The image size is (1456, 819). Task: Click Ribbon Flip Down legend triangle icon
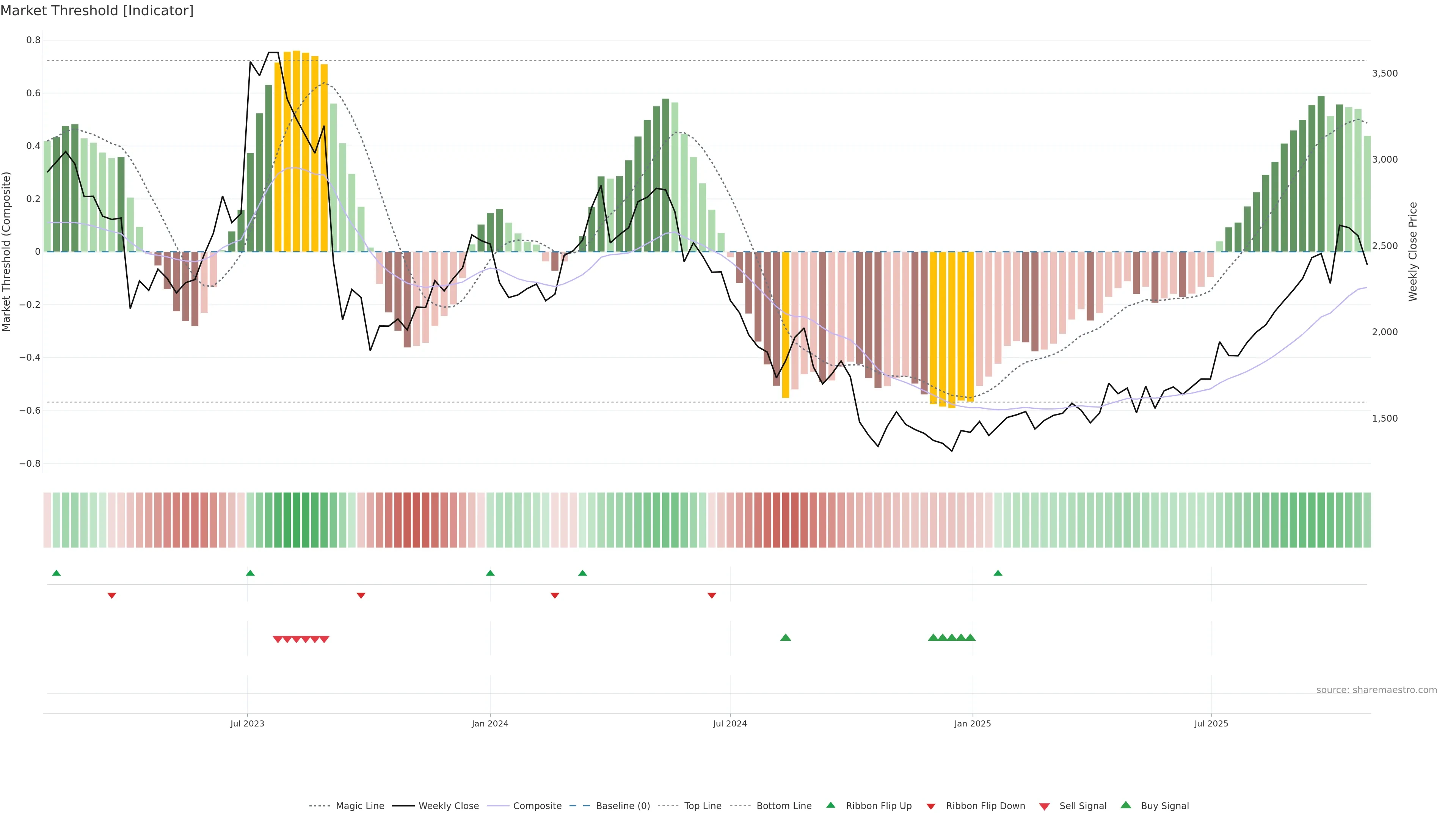tap(931, 806)
